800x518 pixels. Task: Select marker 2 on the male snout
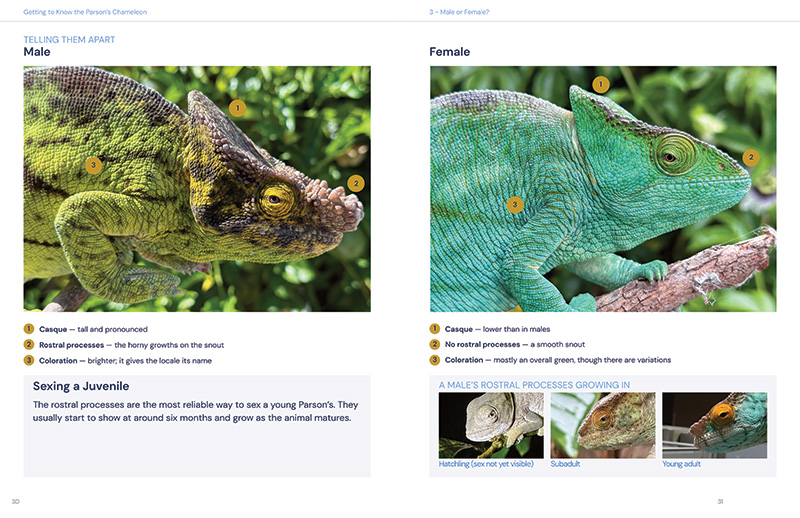[356, 183]
